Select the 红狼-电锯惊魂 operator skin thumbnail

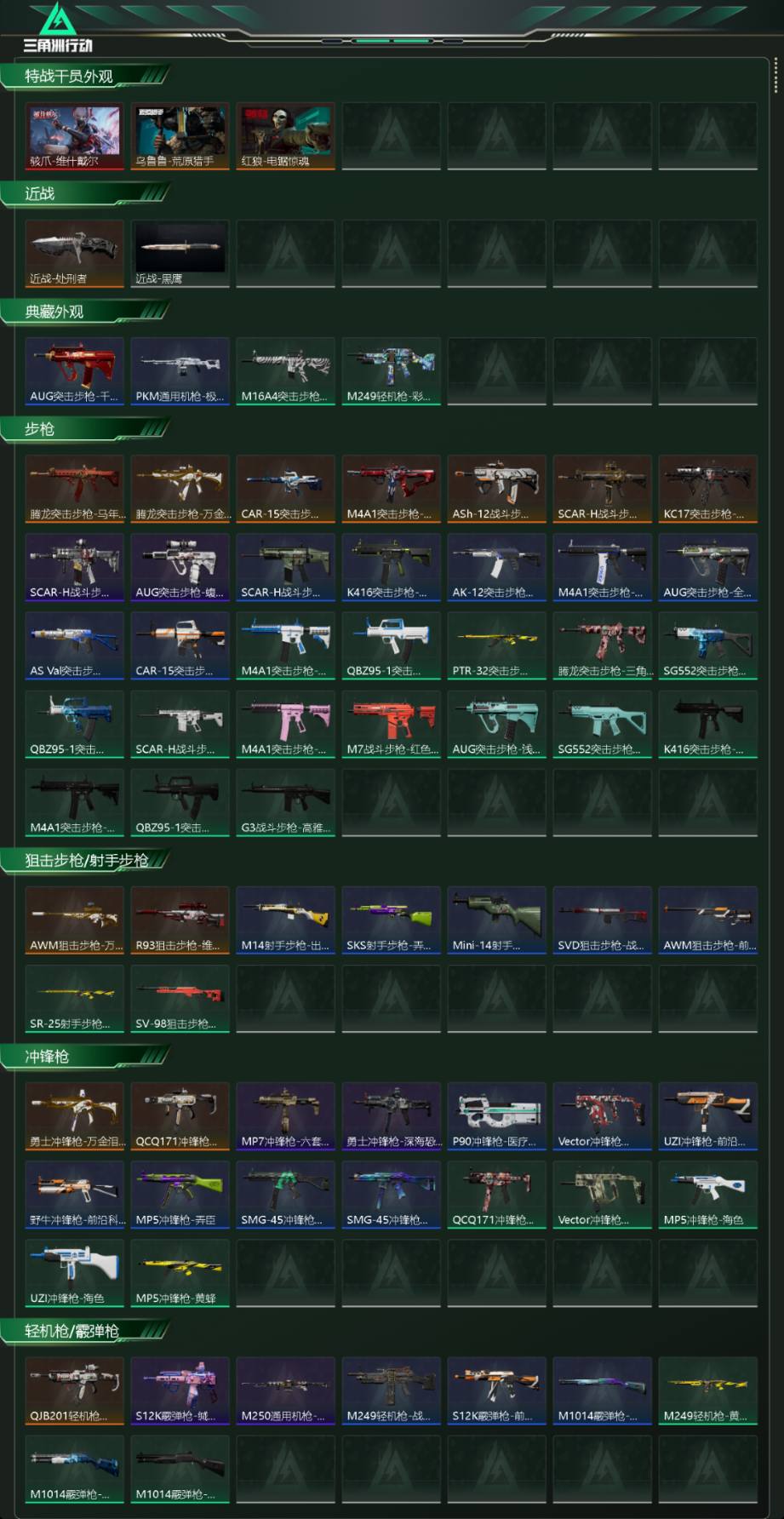pyautogui.click(x=285, y=136)
